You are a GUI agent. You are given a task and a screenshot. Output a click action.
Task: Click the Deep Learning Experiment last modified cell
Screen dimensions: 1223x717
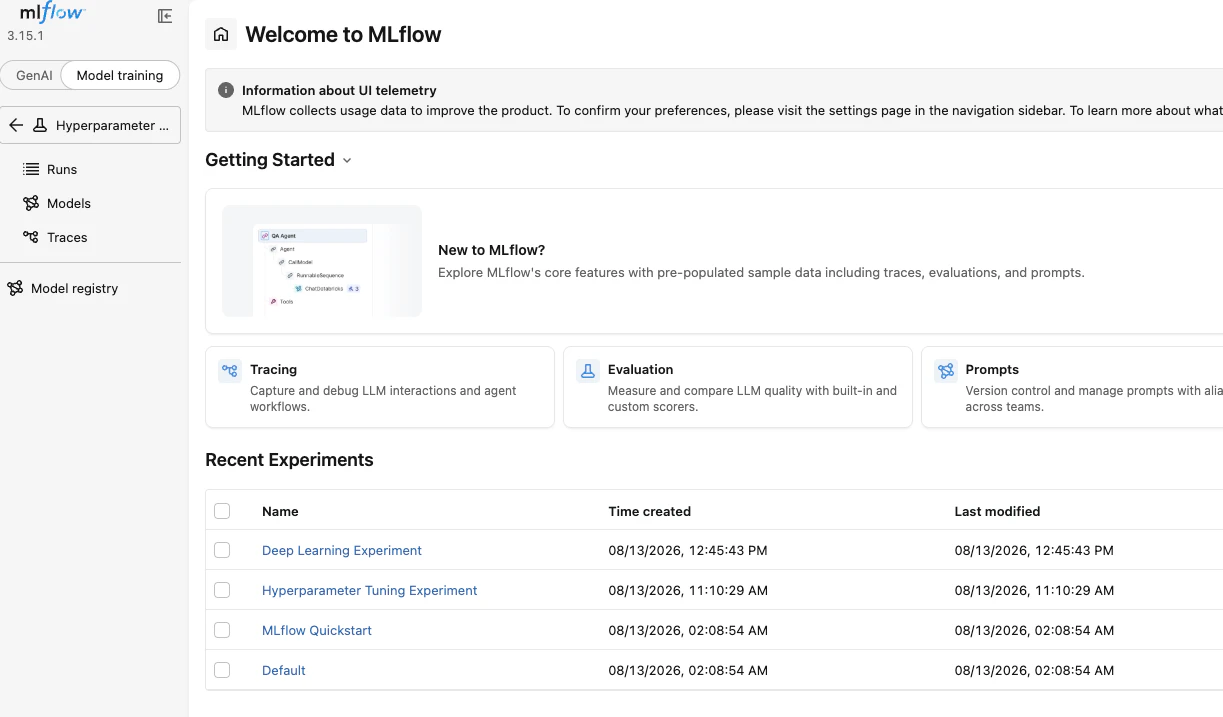click(1034, 550)
